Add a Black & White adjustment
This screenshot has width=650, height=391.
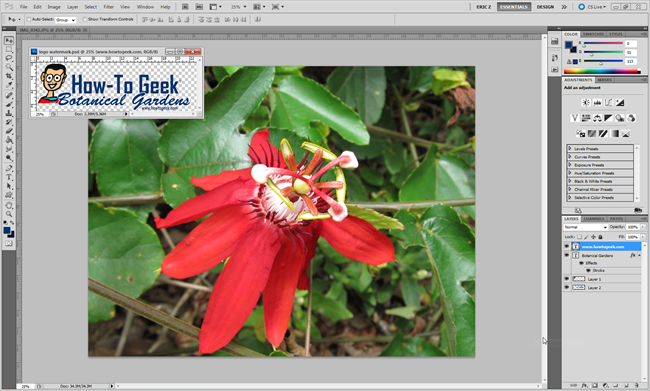click(608, 118)
